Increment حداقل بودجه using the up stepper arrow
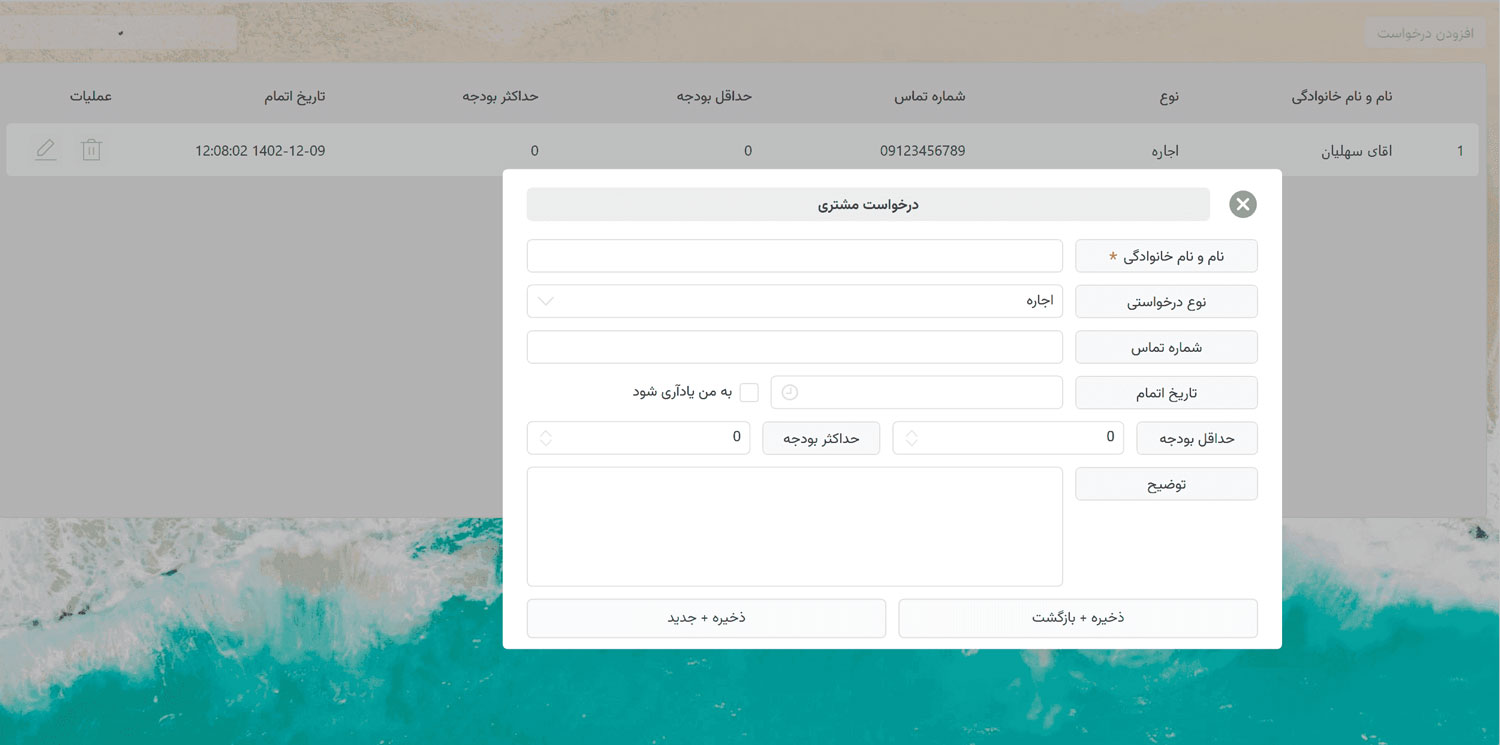 tap(911, 433)
